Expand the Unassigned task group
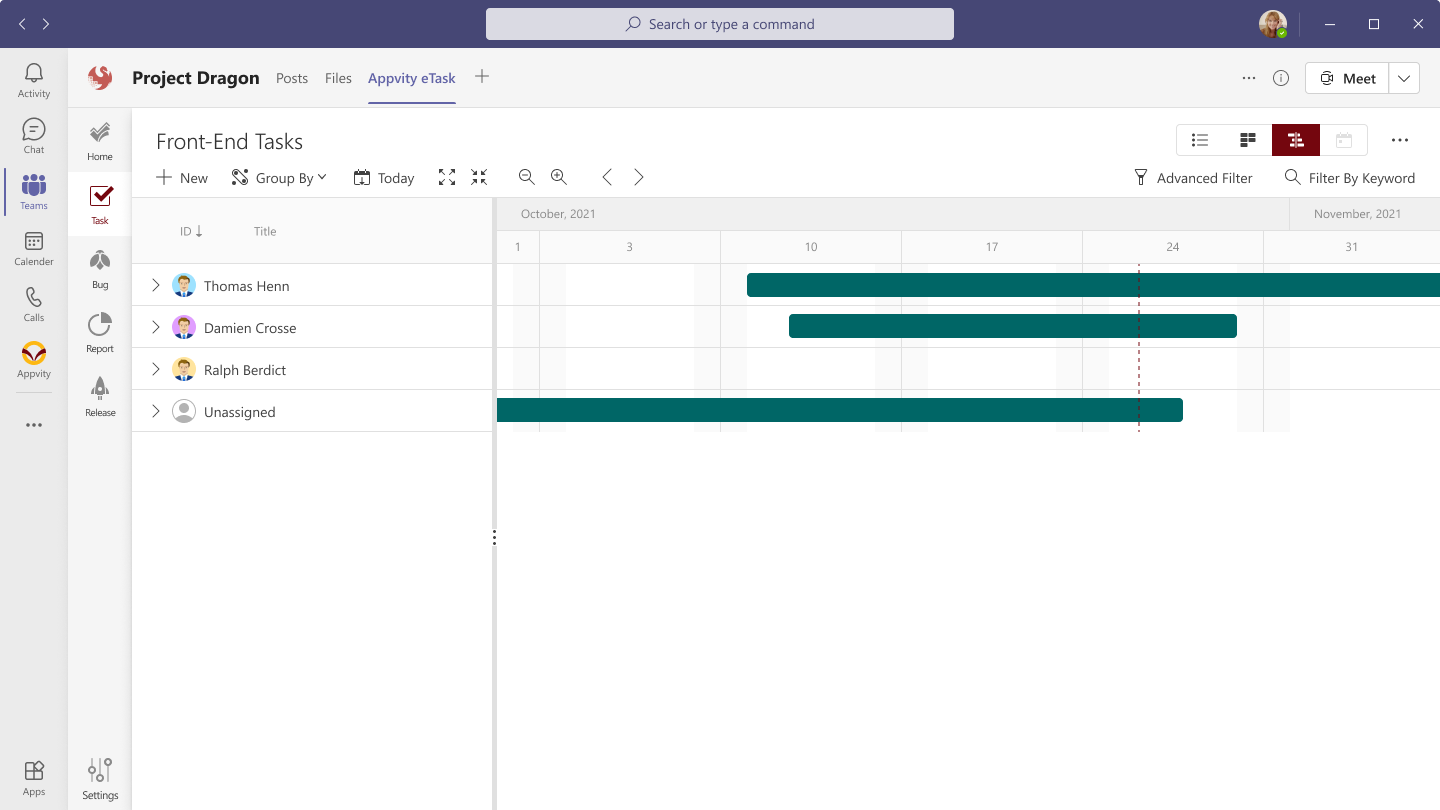Screen dimensions: 1440x810 click(x=155, y=411)
